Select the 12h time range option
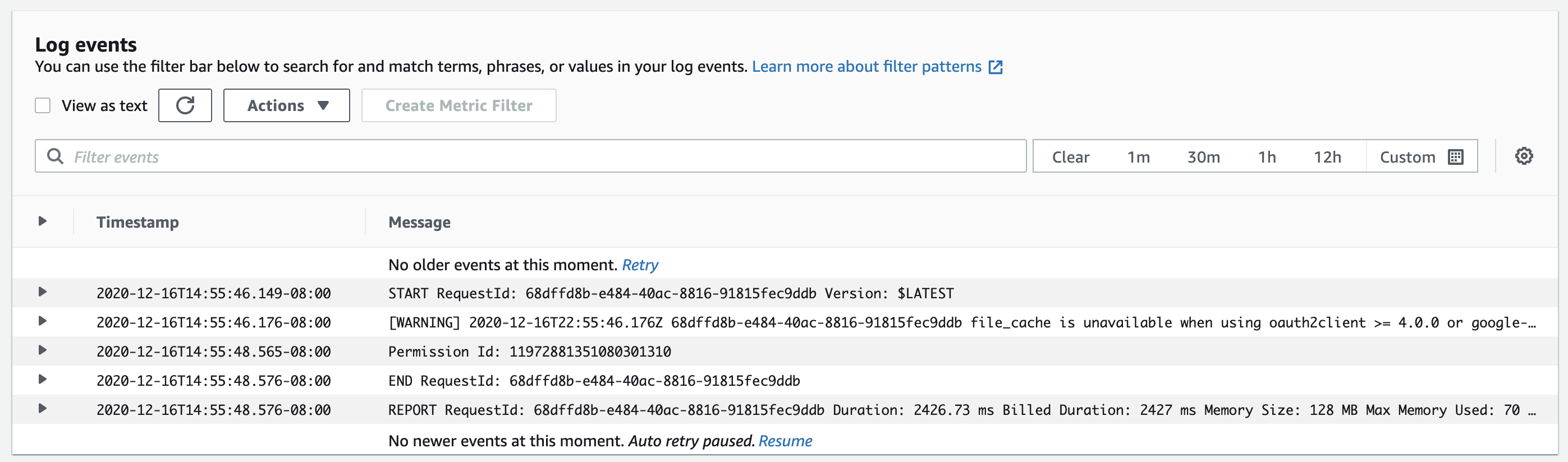The width and height of the screenshot is (1568, 462). 1327,157
